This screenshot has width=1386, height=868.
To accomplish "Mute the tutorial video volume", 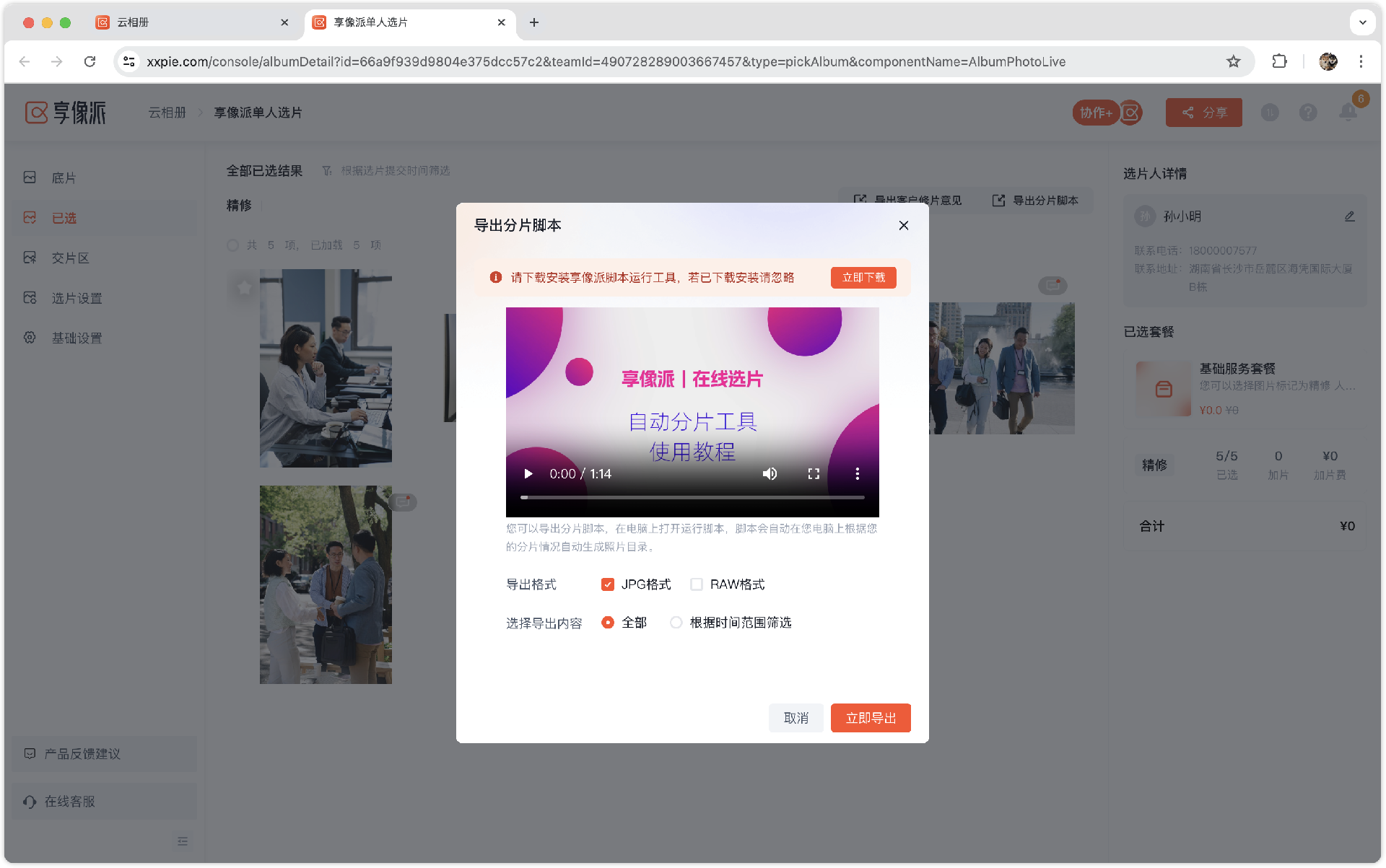I will [770, 474].
